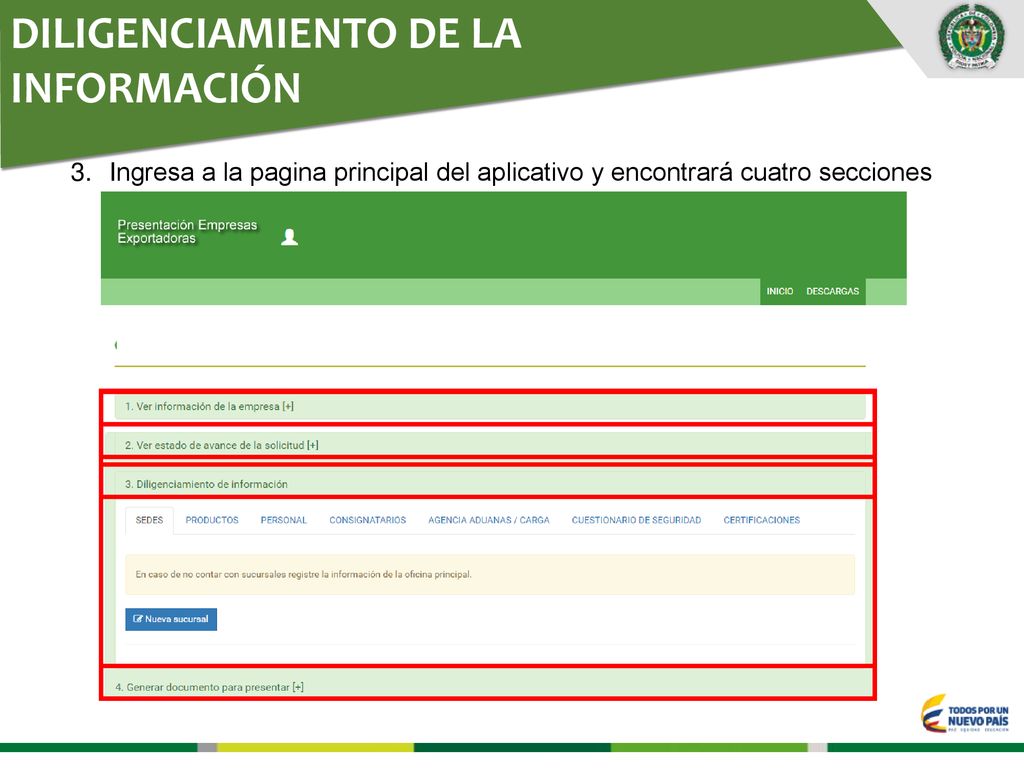Go to CUESTIONARIO DE SEGURIDAD tab
Screen dimensions: 1024x768
[636, 520]
